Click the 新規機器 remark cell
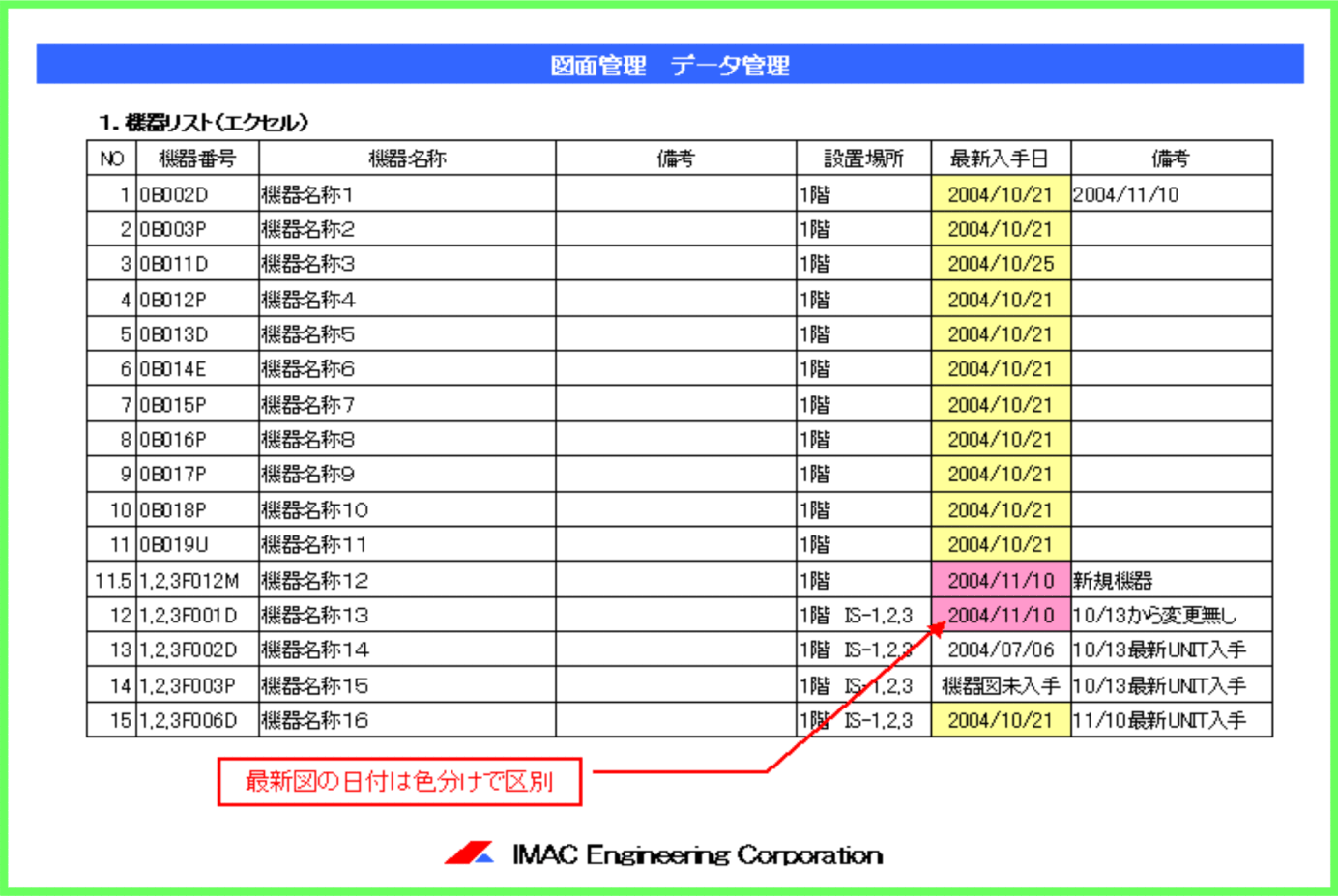Viewport: 1338px width, 896px height. click(x=1172, y=580)
